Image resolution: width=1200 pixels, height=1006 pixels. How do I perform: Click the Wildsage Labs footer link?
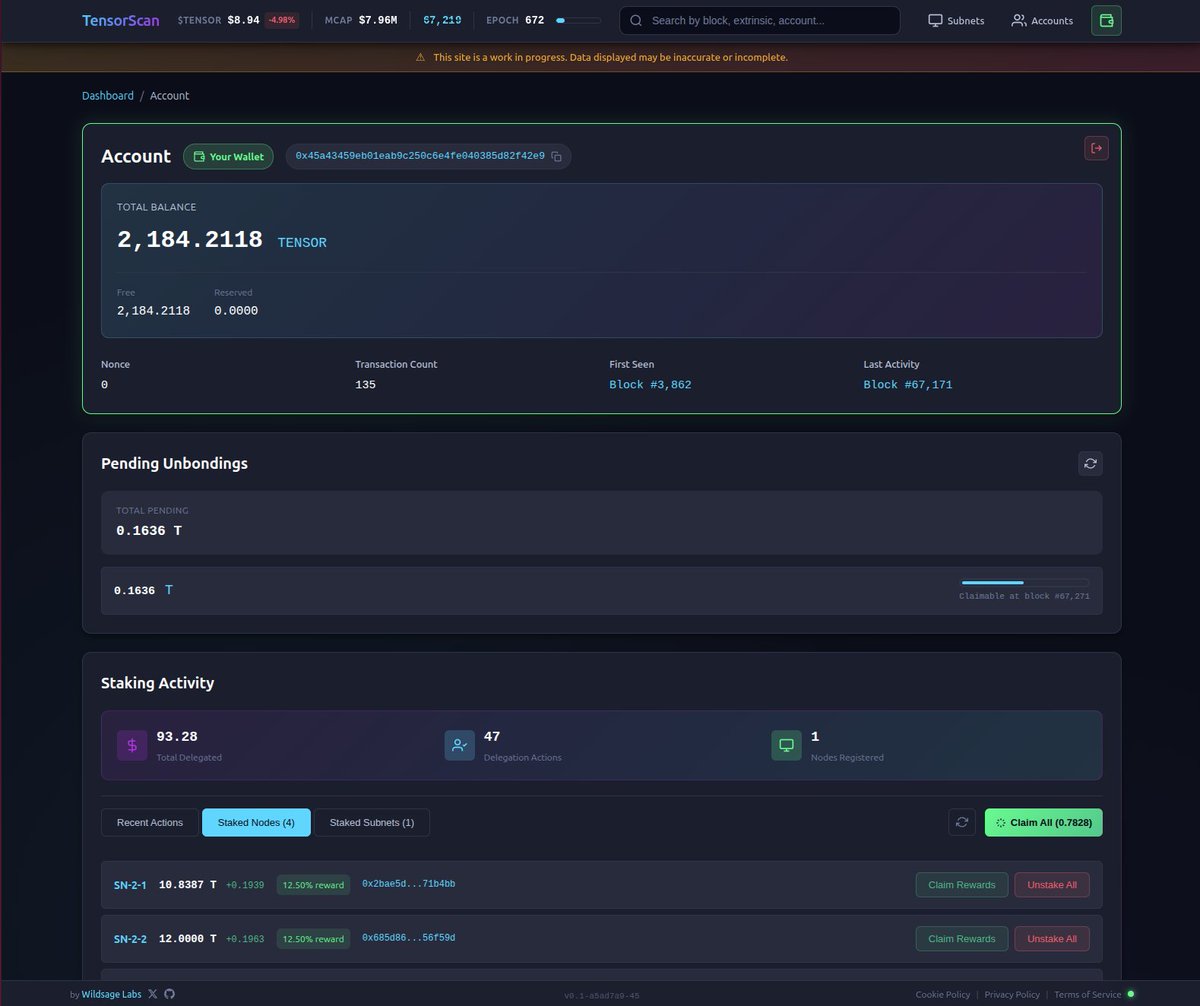click(x=111, y=994)
